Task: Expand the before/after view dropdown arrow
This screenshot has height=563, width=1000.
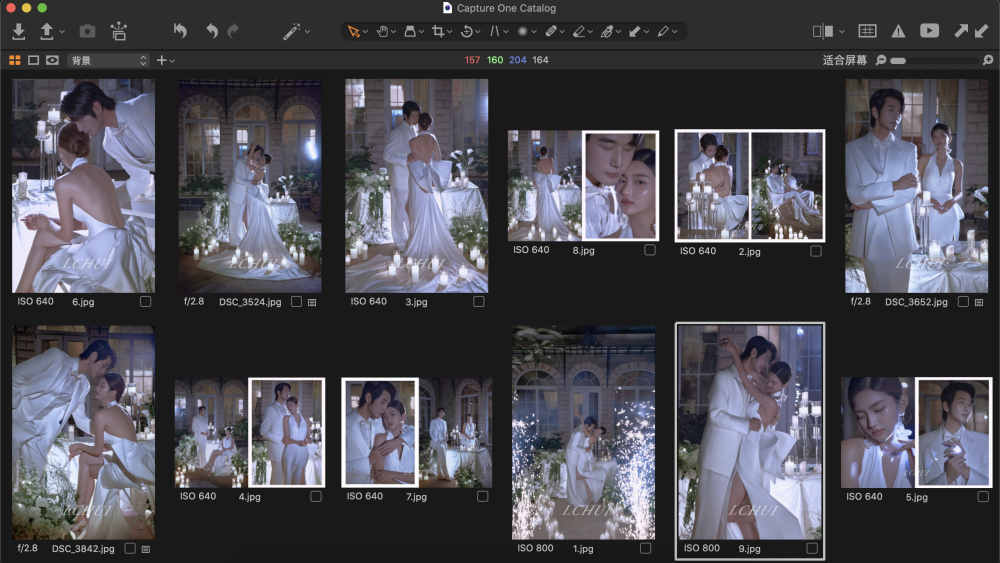Action: 841,32
